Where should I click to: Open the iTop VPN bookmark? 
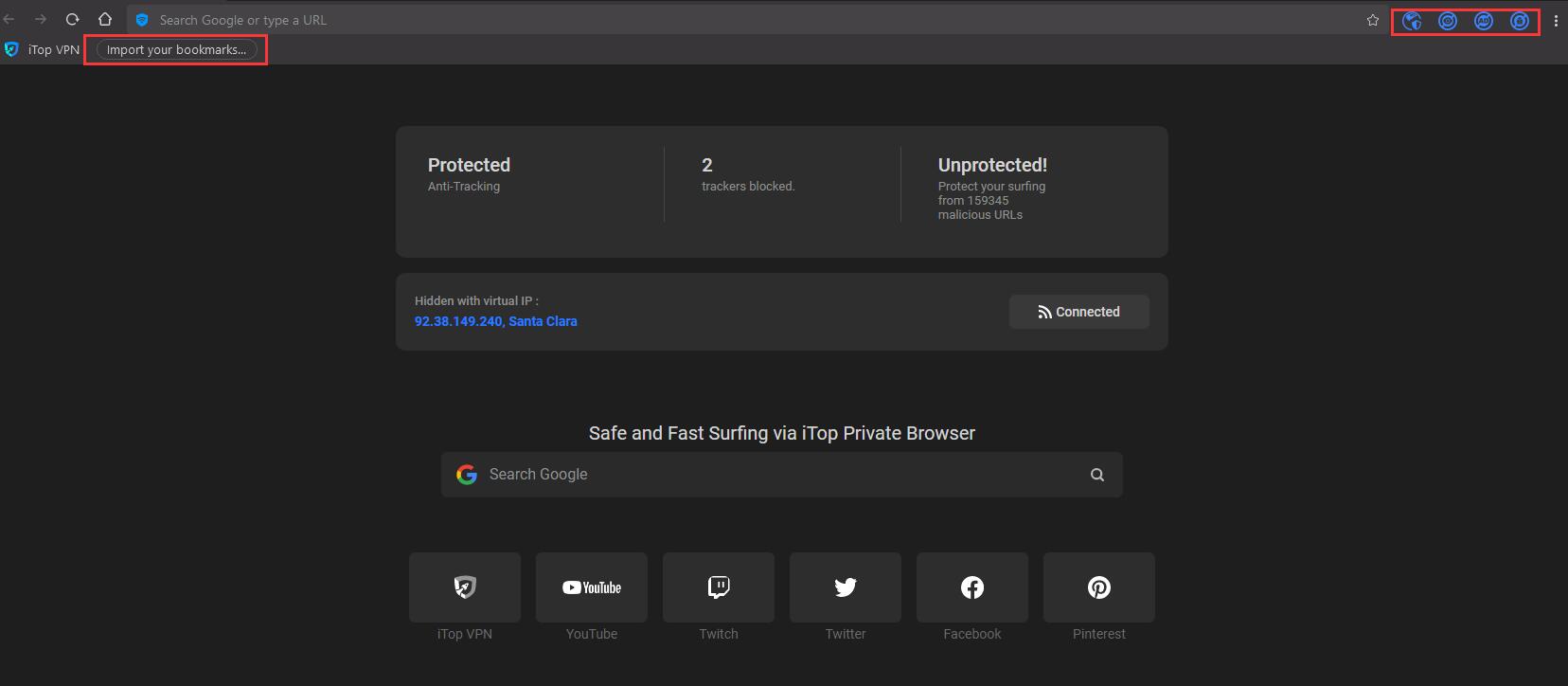(x=43, y=49)
